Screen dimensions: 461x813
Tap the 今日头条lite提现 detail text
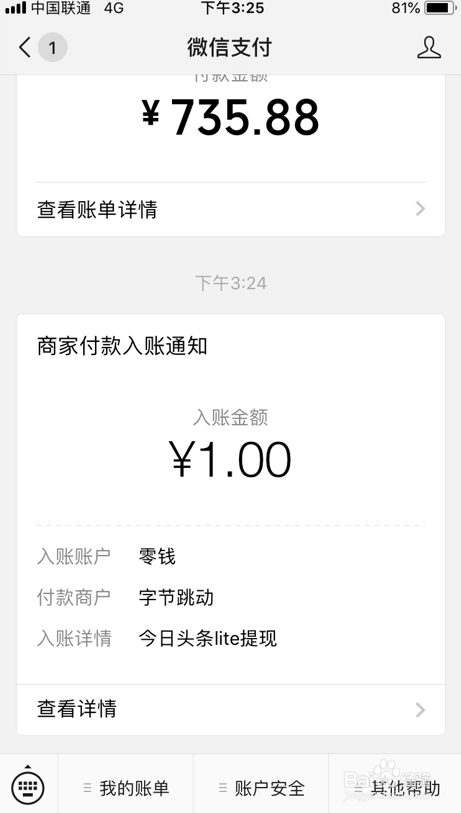pyautogui.click(x=207, y=638)
